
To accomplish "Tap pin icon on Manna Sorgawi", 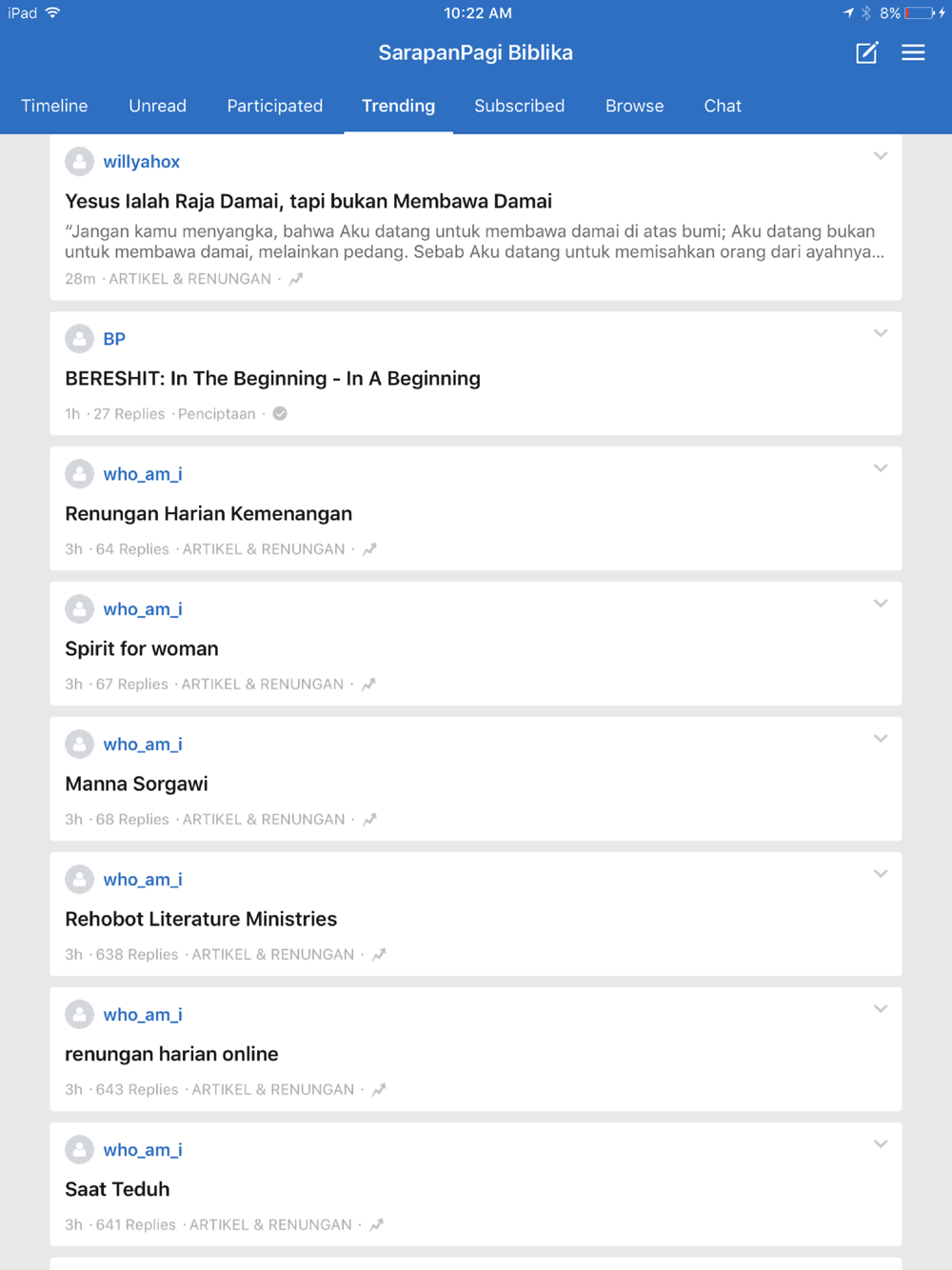I will [x=370, y=820].
